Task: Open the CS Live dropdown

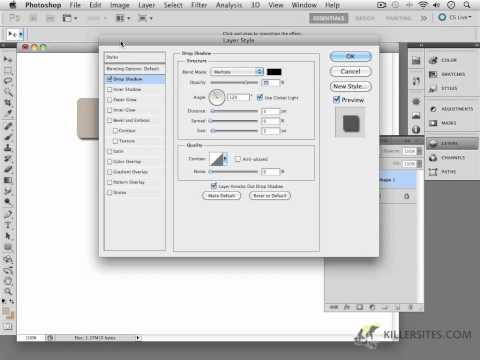Action: pyautogui.click(x=455, y=17)
